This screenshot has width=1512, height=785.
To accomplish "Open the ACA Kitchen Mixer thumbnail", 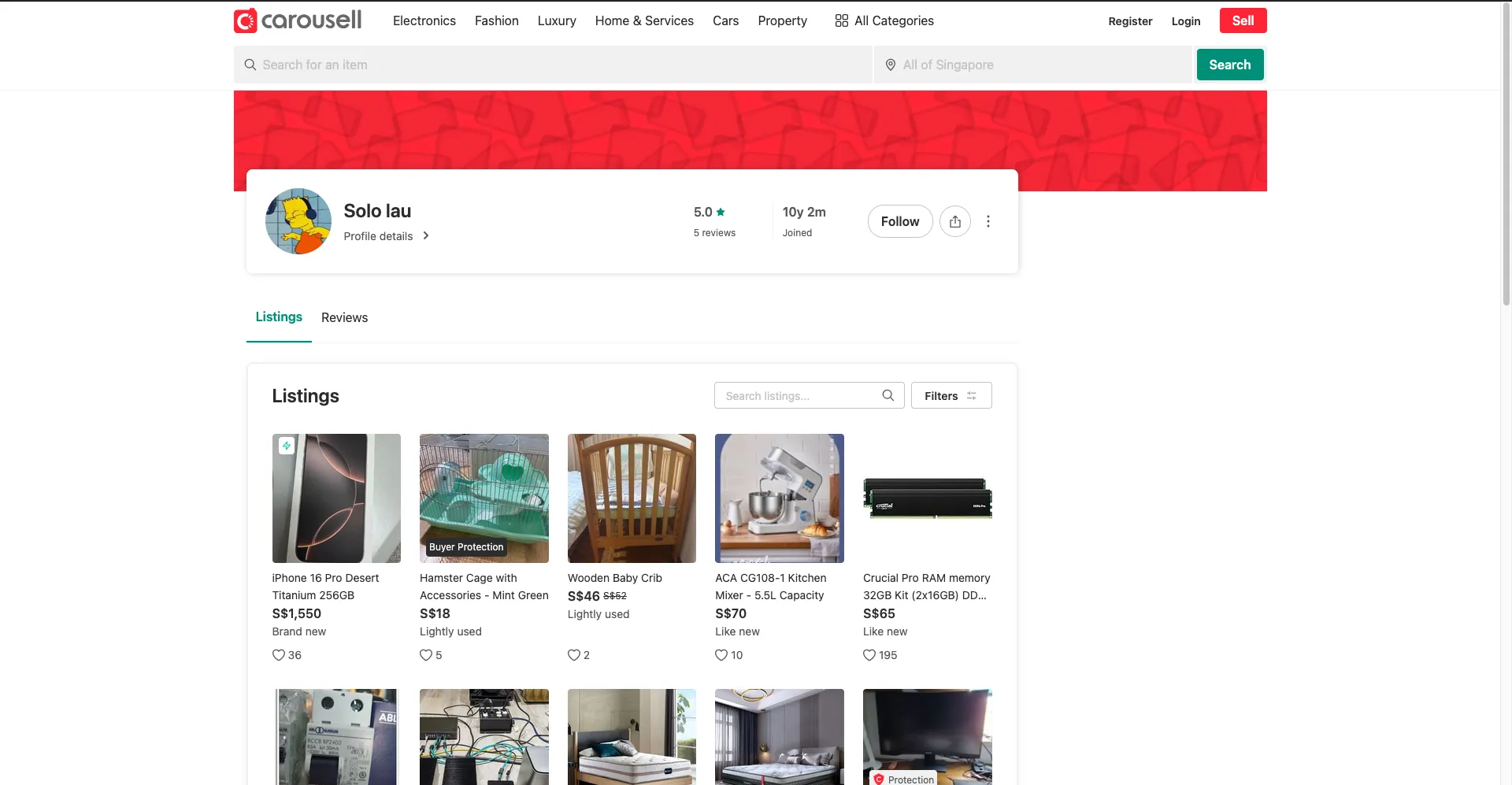I will (x=780, y=498).
